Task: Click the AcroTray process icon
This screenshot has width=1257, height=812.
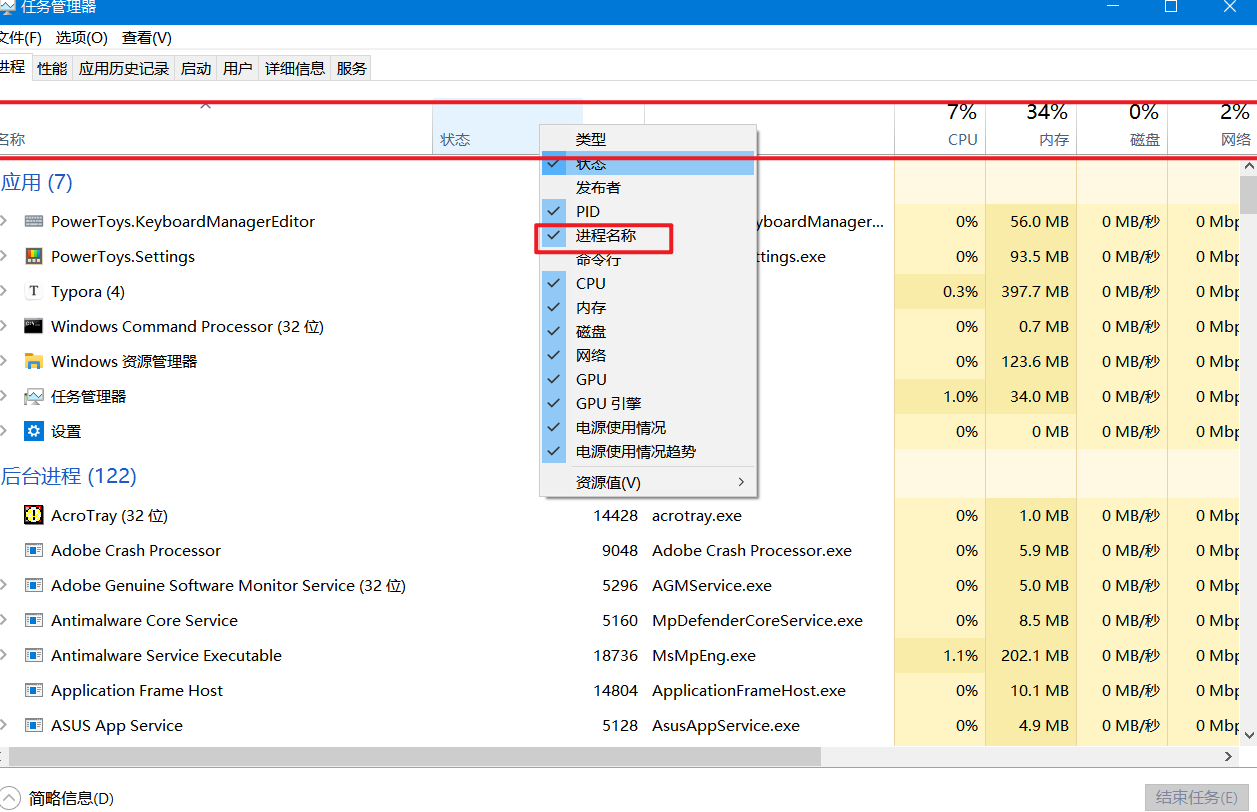Action: pyautogui.click(x=34, y=516)
